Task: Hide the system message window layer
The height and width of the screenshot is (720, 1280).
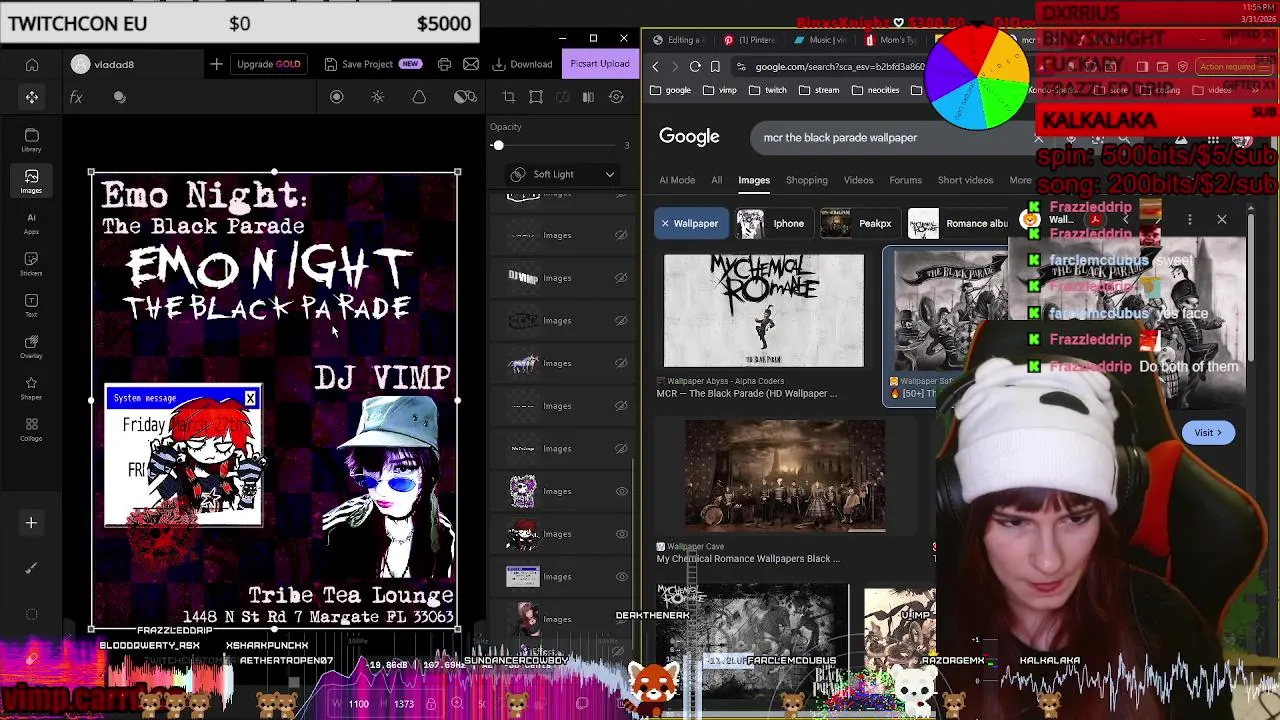Action: pyautogui.click(x=621, y=577)
